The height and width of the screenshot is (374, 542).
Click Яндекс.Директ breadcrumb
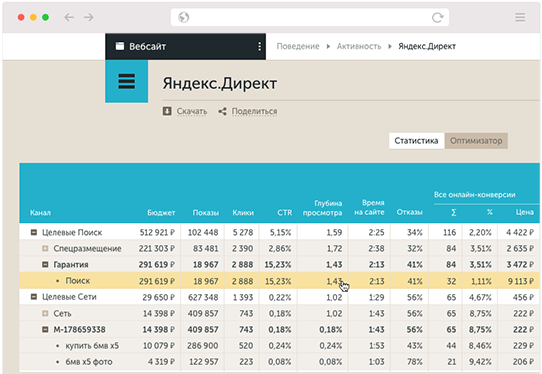[x=427, y=46]
